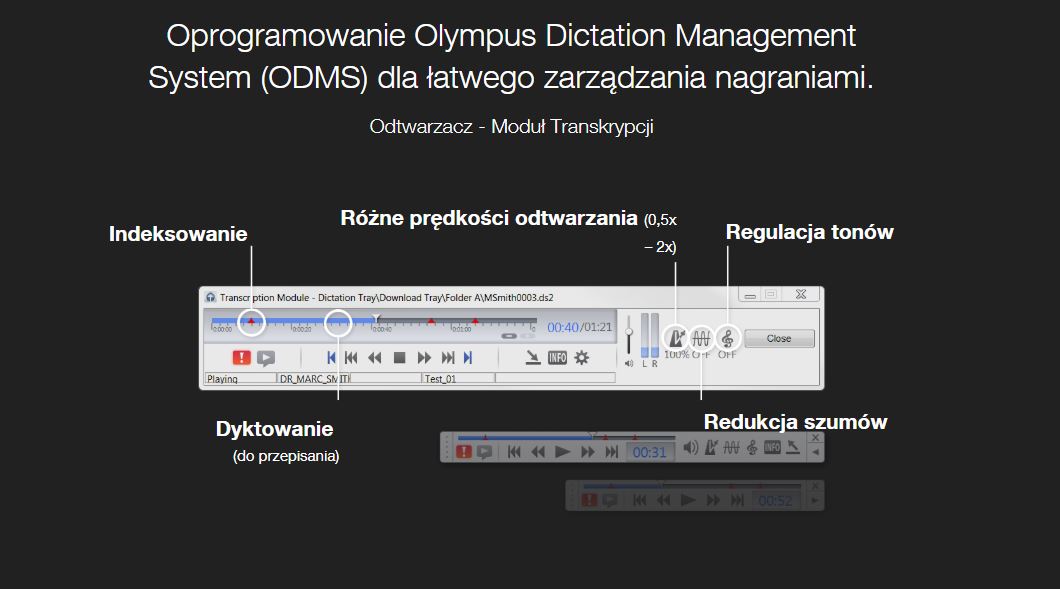
Task: Click the Playing status field
Action: (240, 379)
